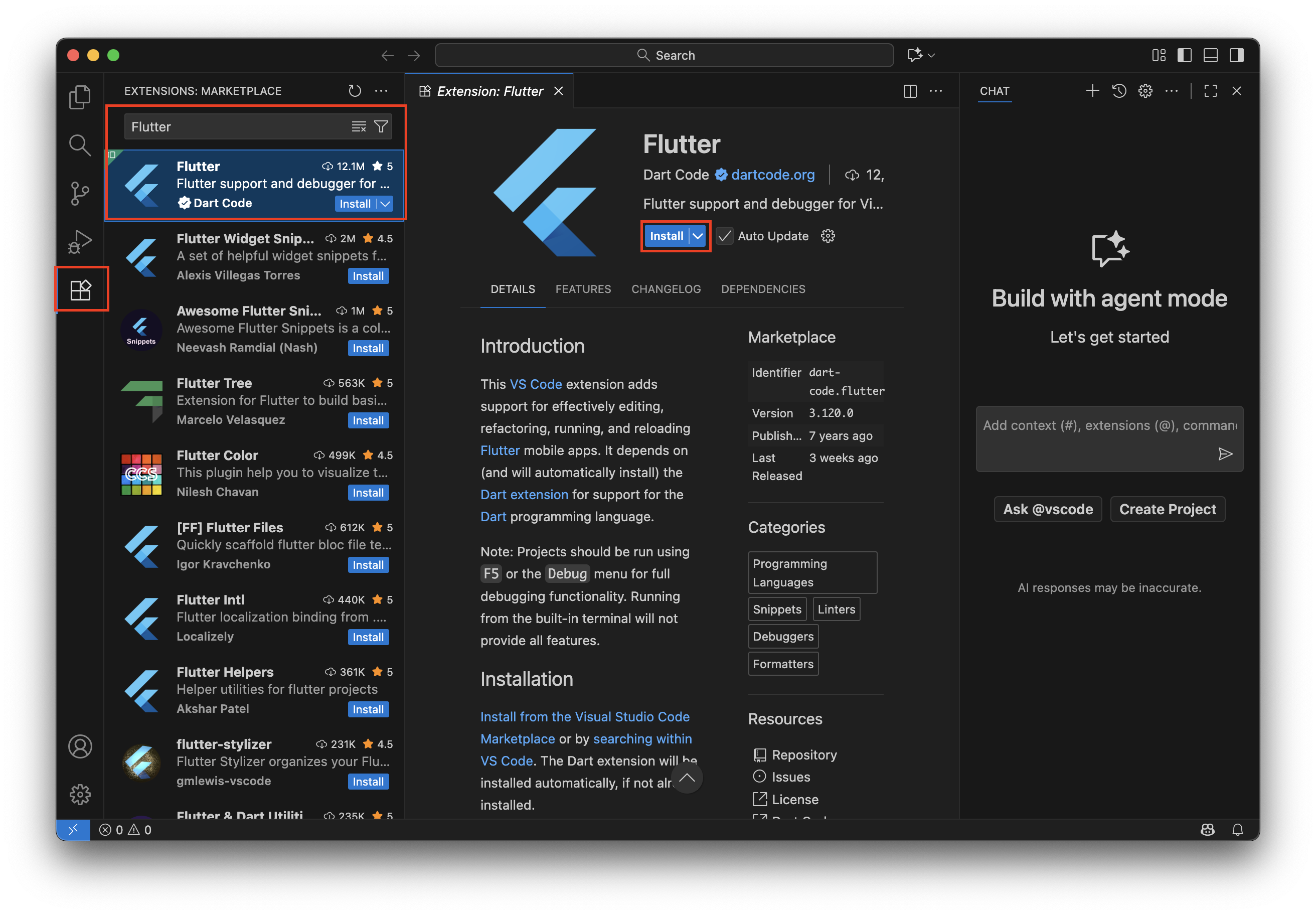The image size is (1316, 915).
Task: Start a new chat with plus icon
Action: (1092, 91)
